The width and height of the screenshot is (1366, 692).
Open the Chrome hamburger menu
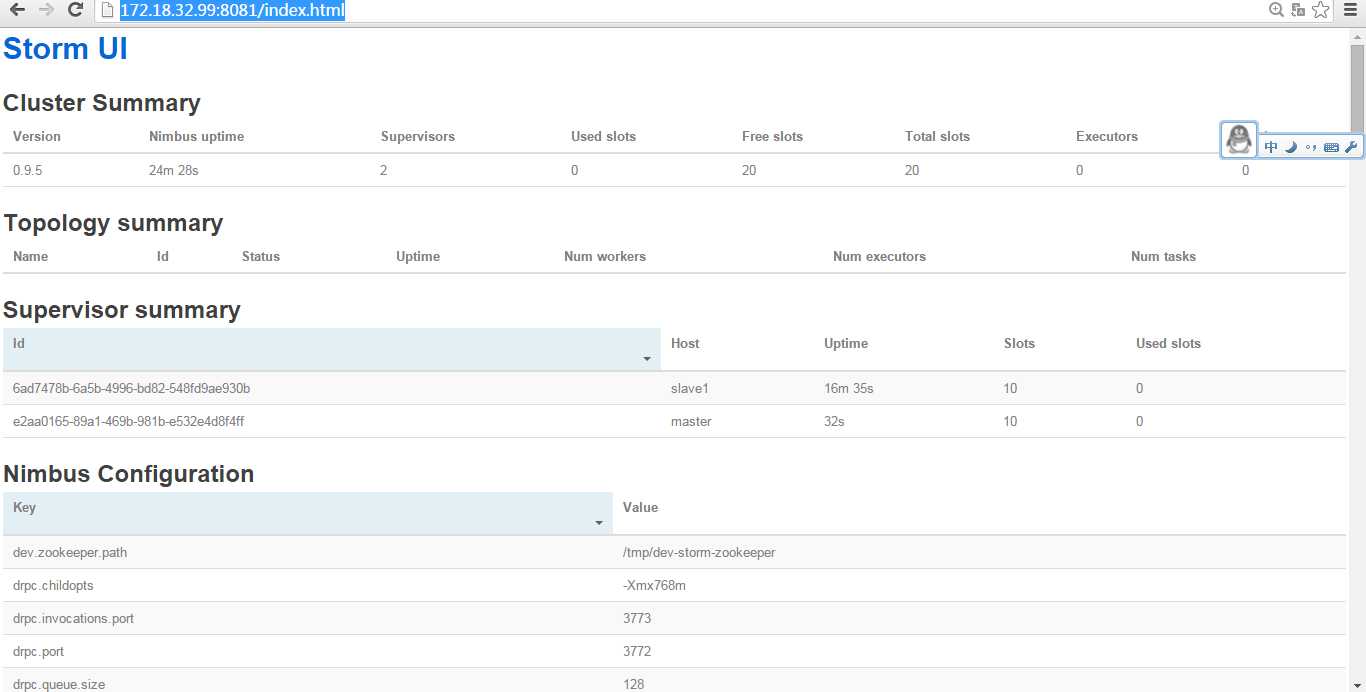1350,10
